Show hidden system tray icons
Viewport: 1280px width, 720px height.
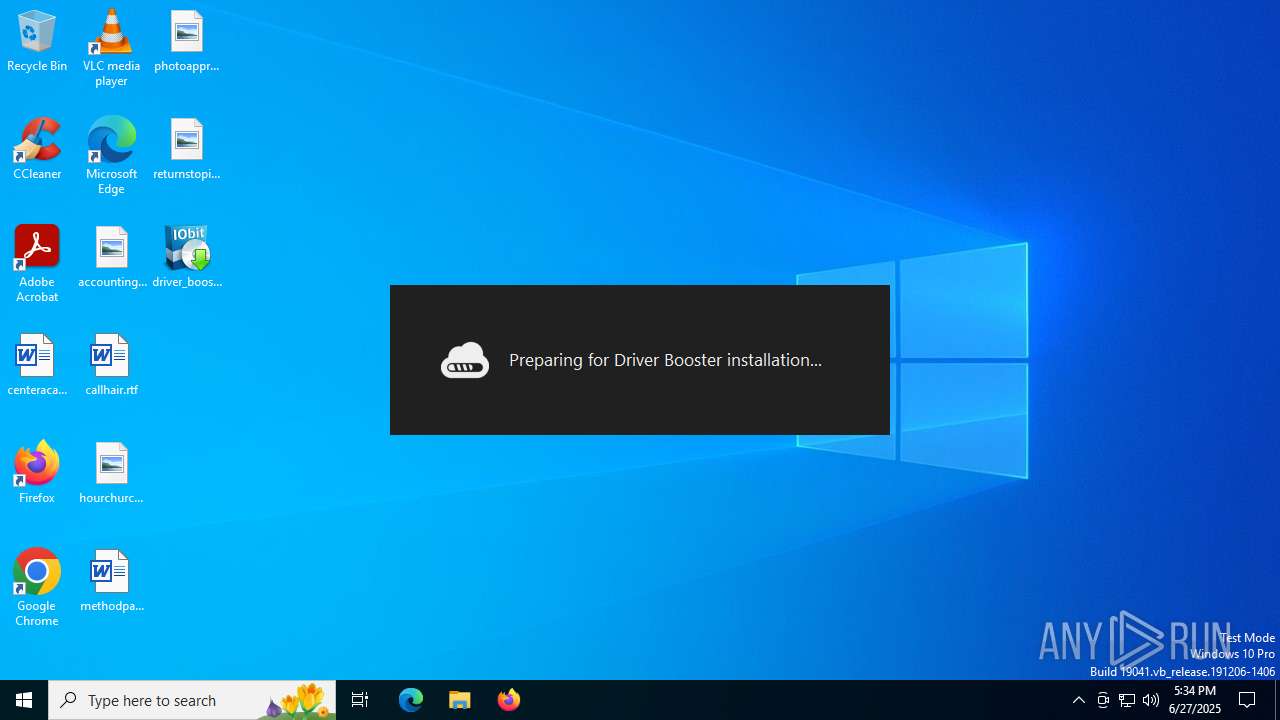(x=1079, y=700)
